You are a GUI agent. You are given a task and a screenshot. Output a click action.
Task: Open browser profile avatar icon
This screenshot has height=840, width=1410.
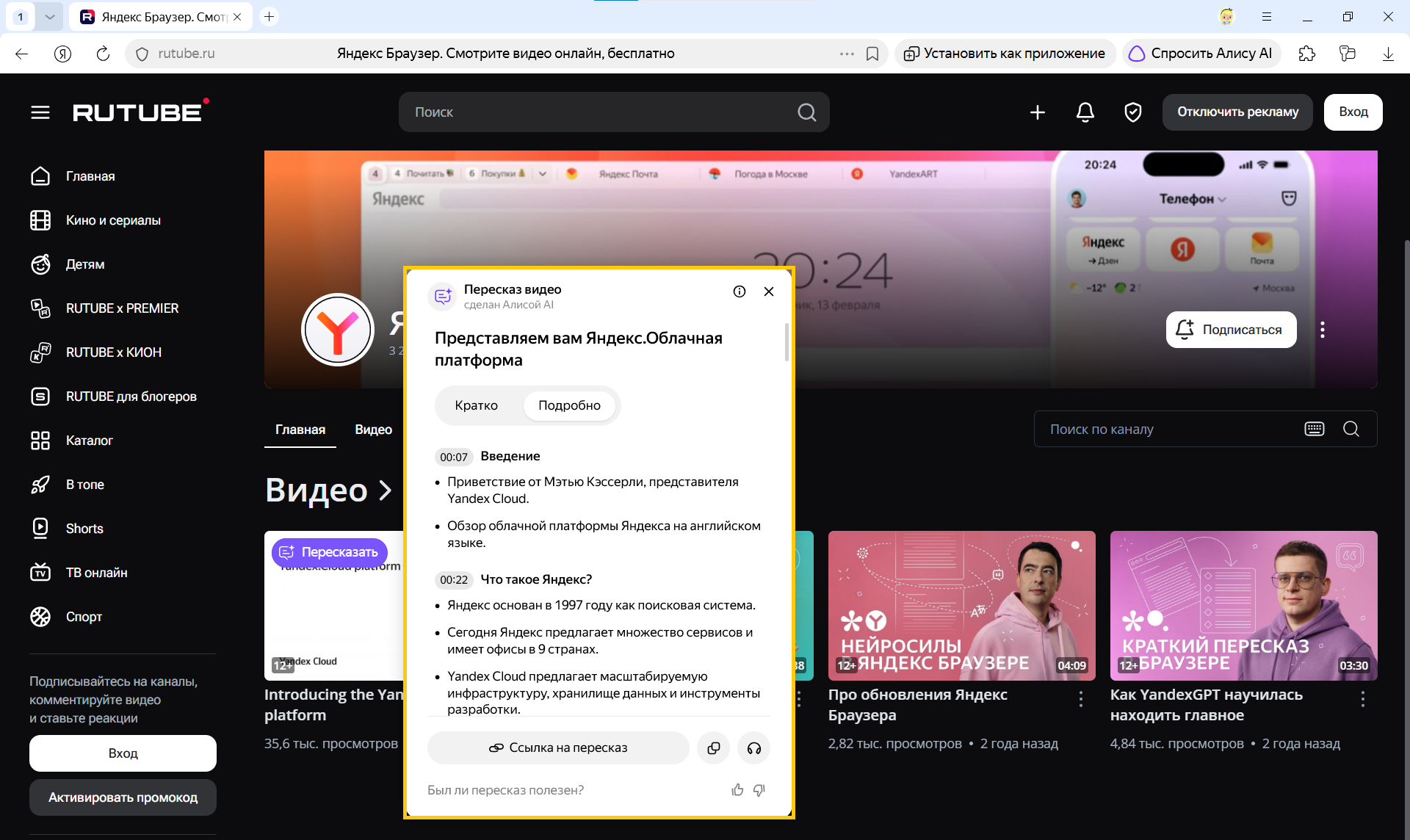(1227, 16)
